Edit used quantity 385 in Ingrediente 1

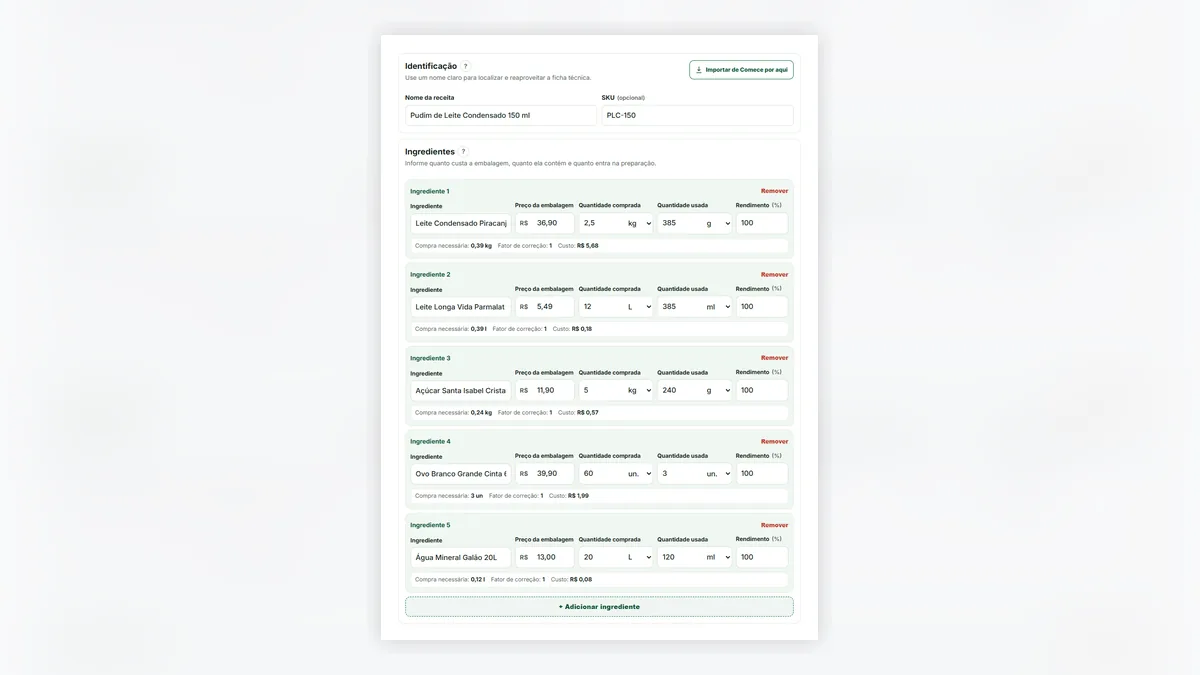(x=679, y=223)
